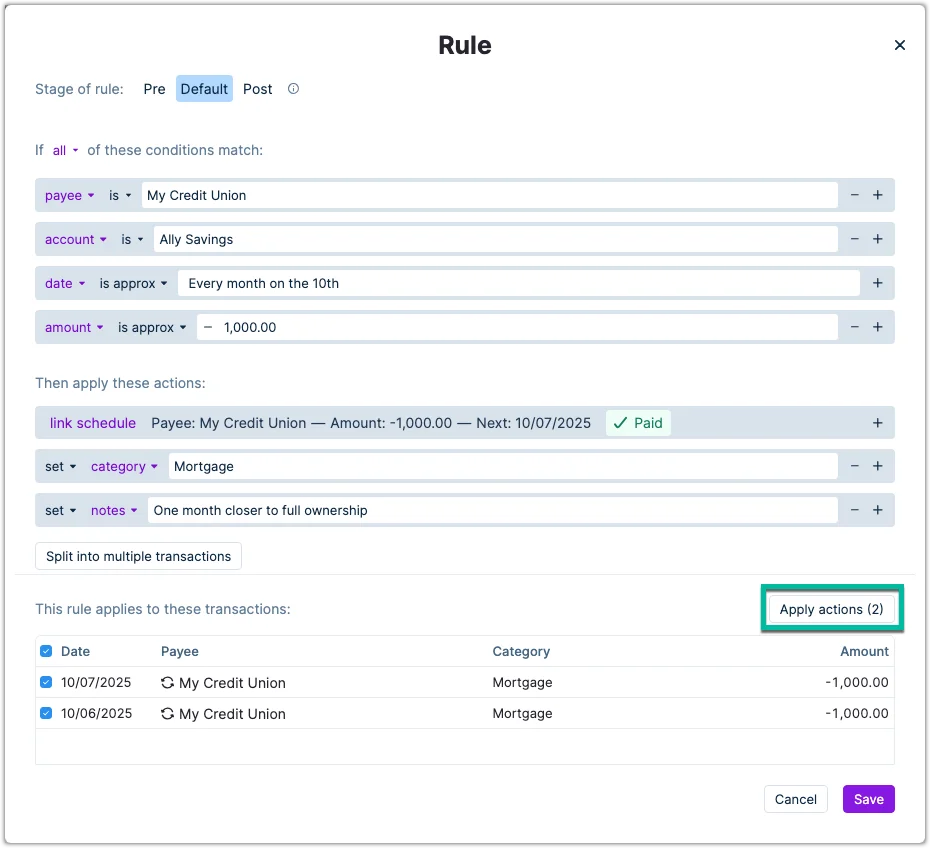
Task: Remove the amount condition via its minus icon
Action: pos(855,327)
